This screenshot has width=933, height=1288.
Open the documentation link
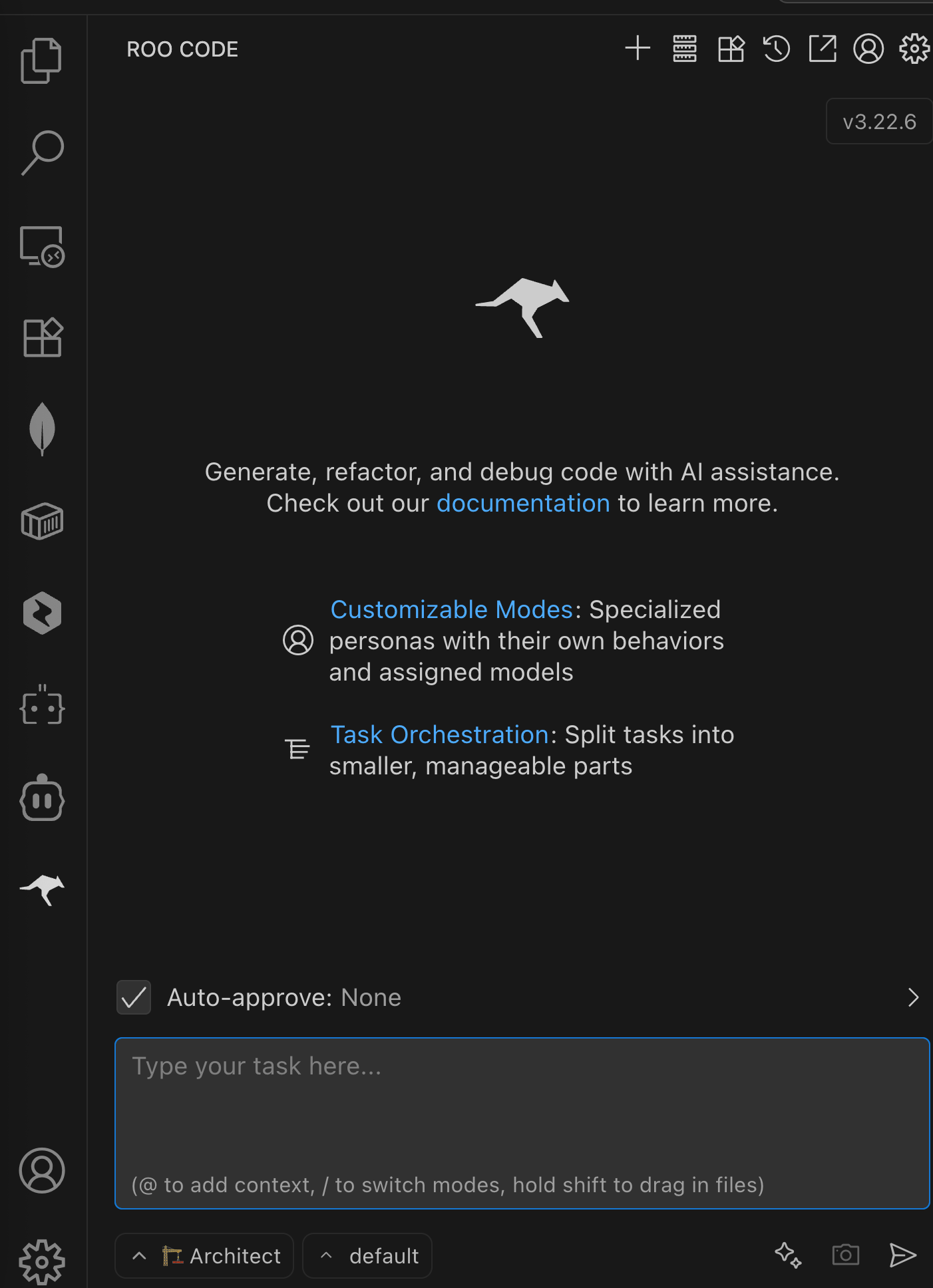coord(523,503)
